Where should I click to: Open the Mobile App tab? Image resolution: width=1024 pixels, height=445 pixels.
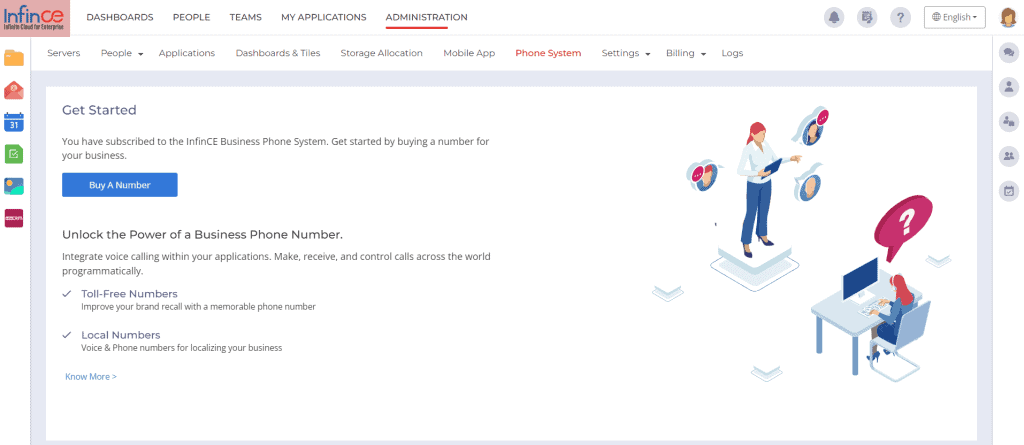point(469,54)
